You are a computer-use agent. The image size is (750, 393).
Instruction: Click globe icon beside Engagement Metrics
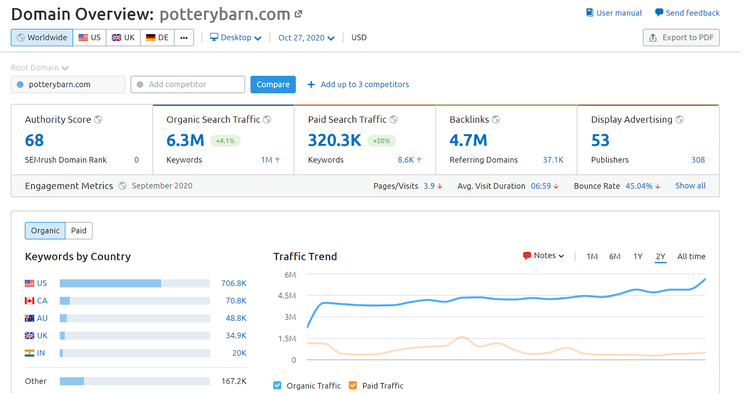[x=122, y=186]
